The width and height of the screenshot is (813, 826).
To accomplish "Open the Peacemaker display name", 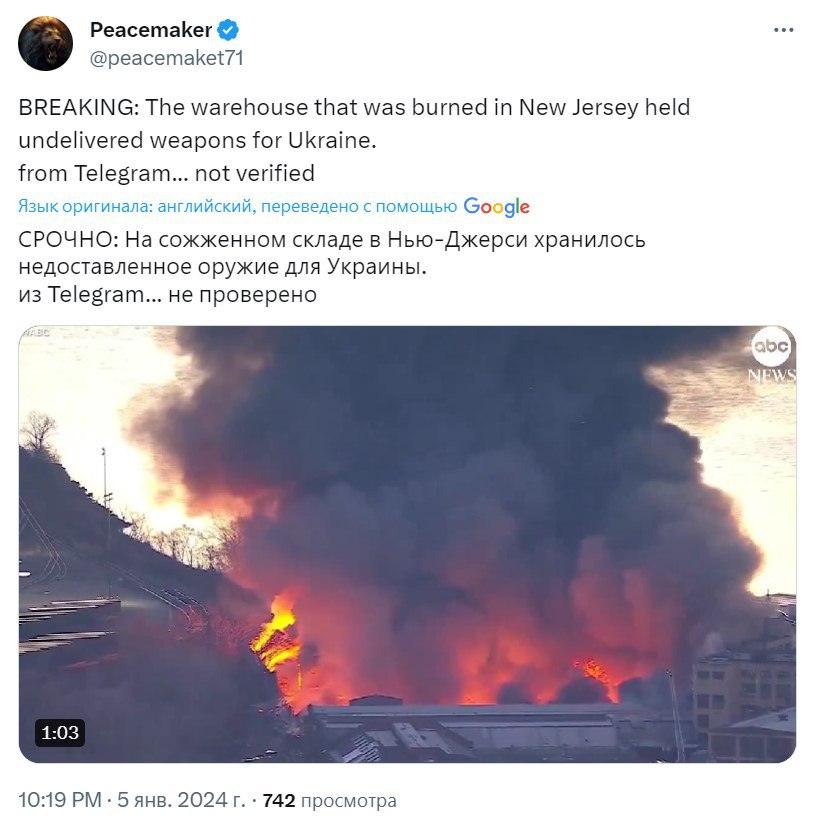I will (150, 31).
